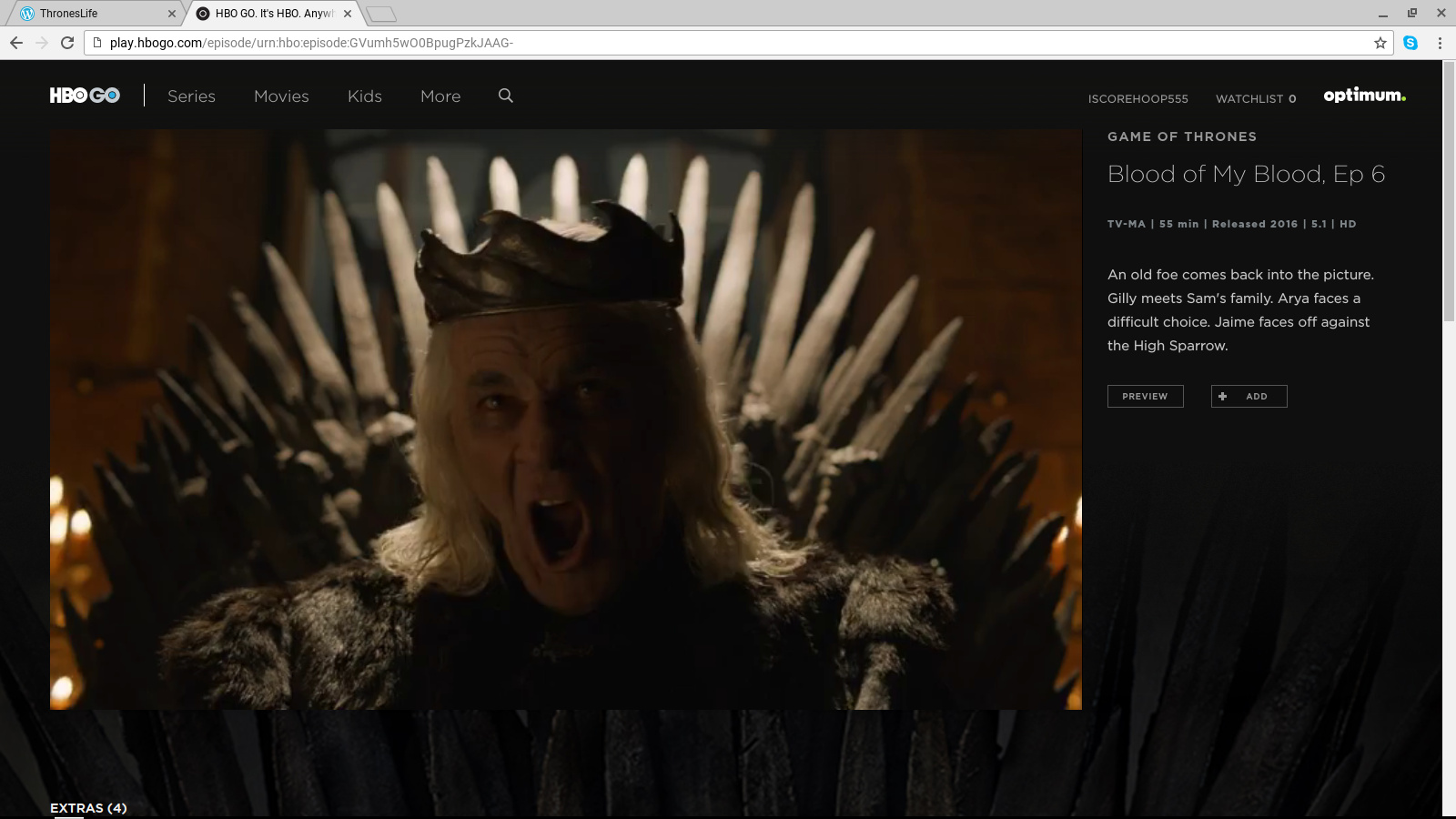Open the ISCOREHOOP555 account menu
Screen dimensions: 1456x819
click(1137, 98)
